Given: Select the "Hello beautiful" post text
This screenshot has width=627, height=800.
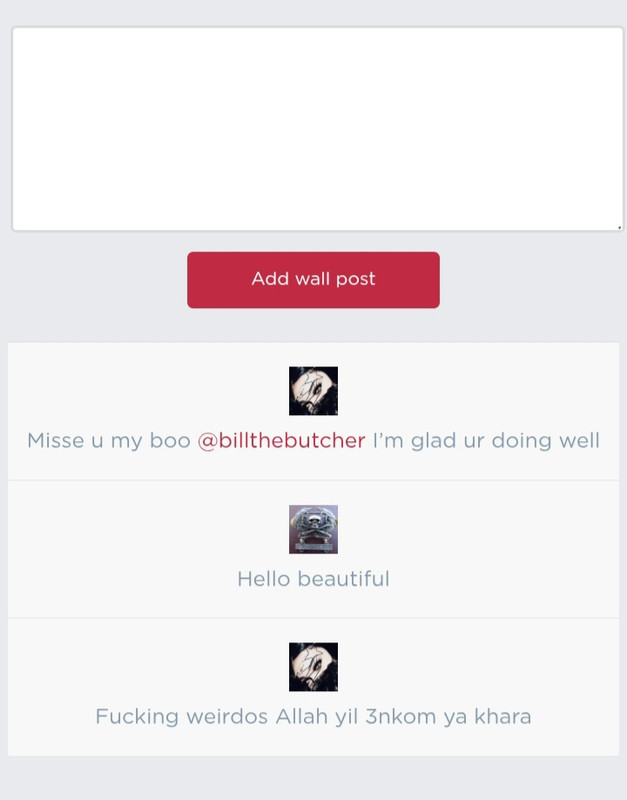Looking at the screenshot, I should pos(313,579).
